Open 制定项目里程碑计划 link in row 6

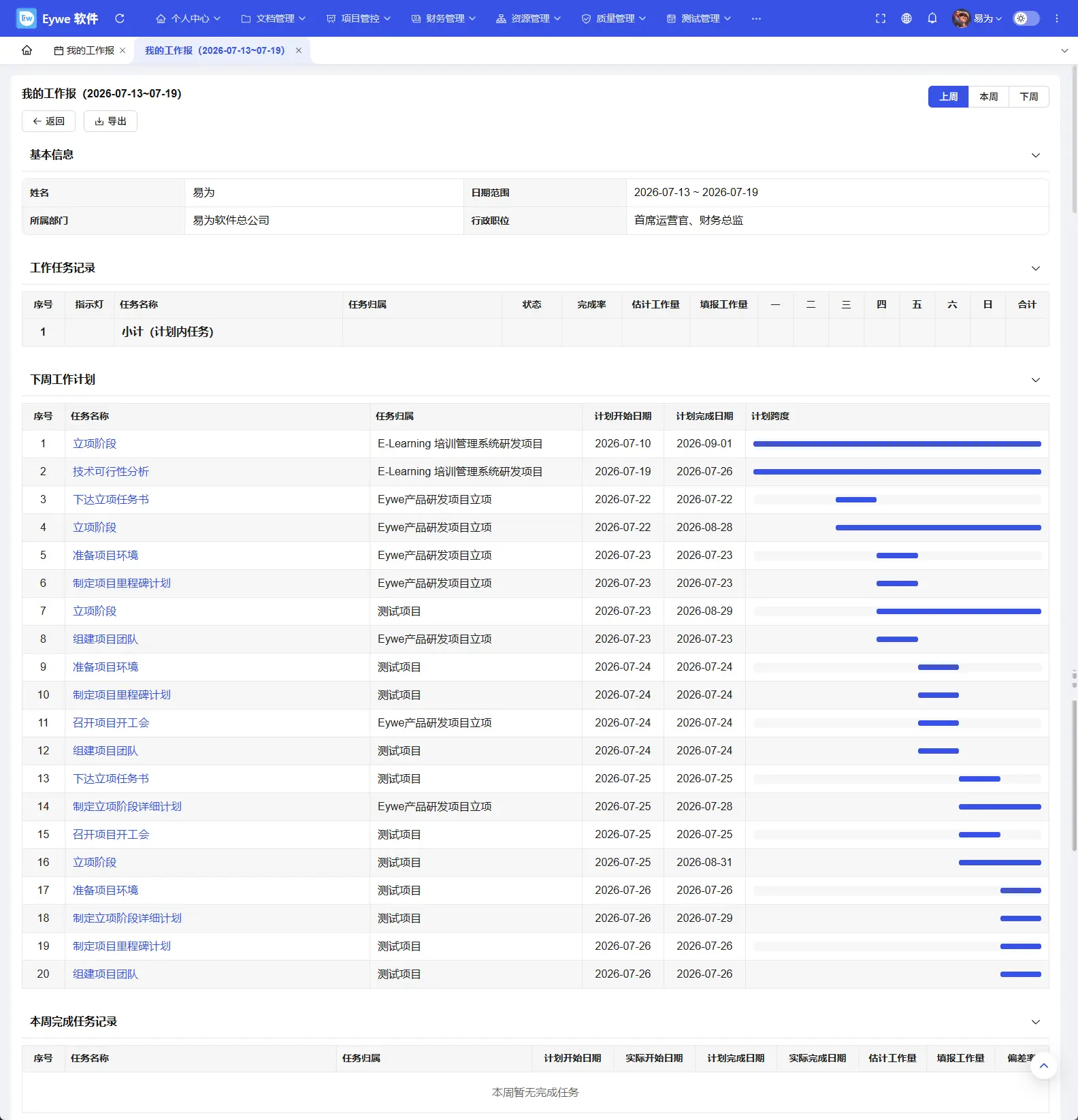tap(122, 583)
